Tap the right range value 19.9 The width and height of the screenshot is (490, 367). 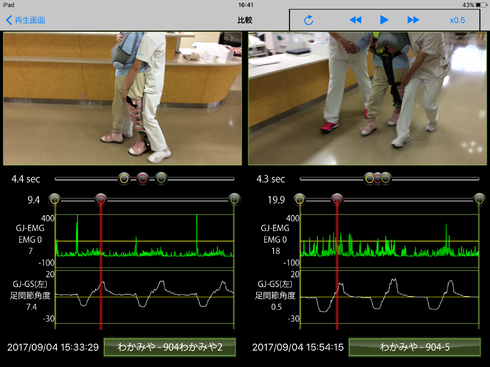point(276,200)
